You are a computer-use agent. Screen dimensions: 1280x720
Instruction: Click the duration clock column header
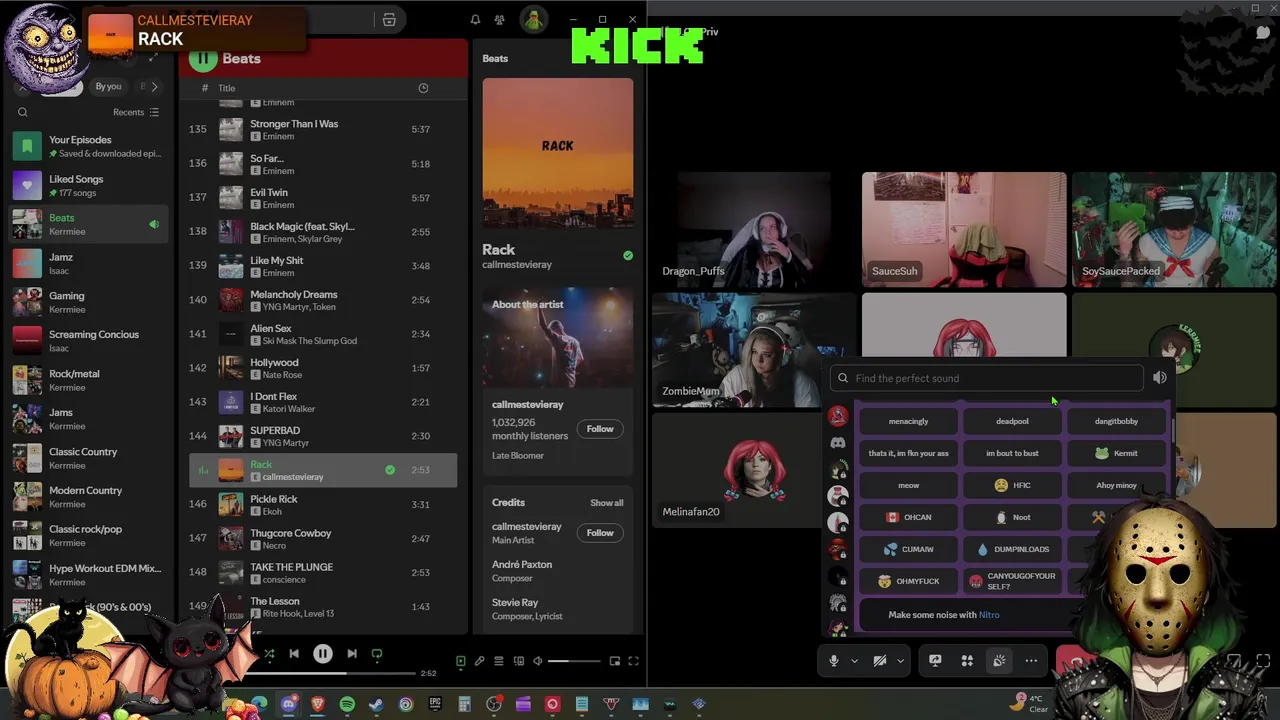(x=423, y=88)
